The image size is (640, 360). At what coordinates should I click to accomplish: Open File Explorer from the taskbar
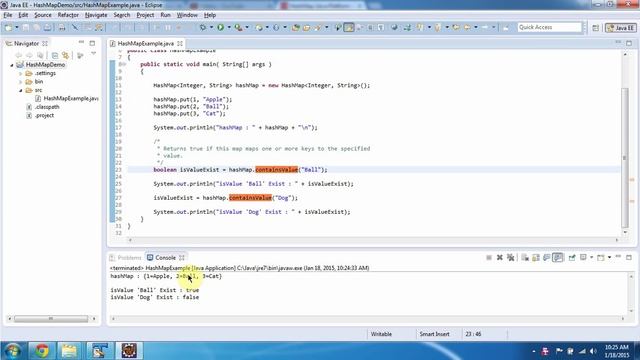click(x=69, y=351)
